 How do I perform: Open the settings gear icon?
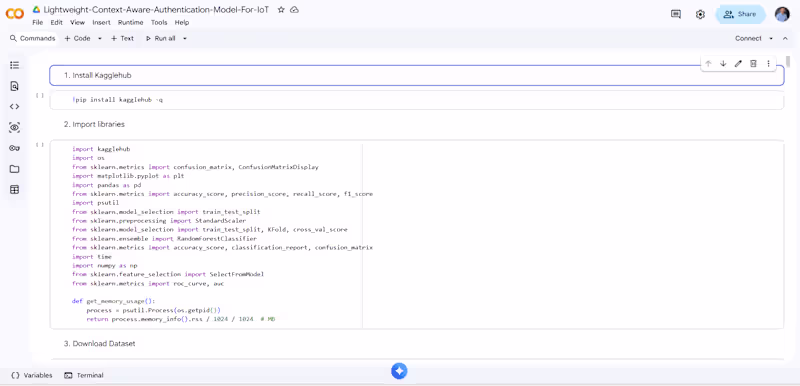click(x=700, y=14)
